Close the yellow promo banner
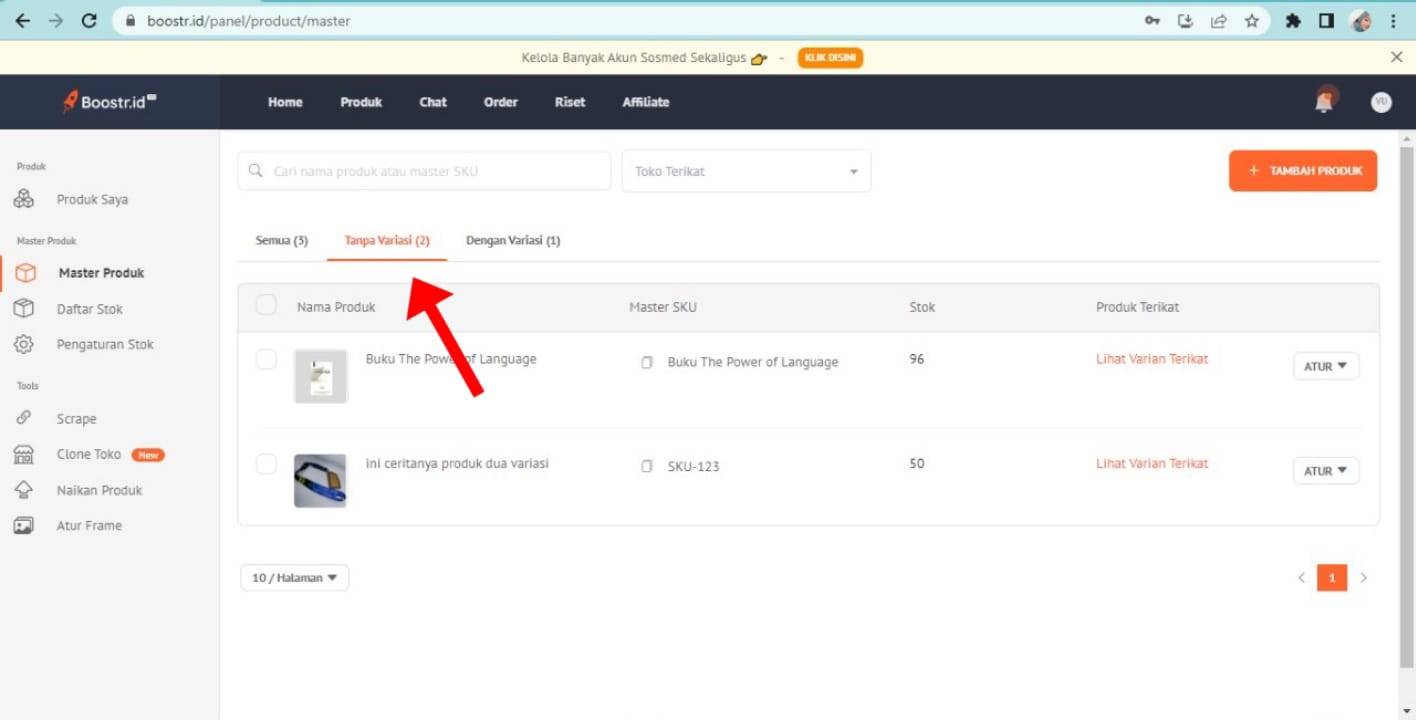The image size is (1416, 720). 1397,57
